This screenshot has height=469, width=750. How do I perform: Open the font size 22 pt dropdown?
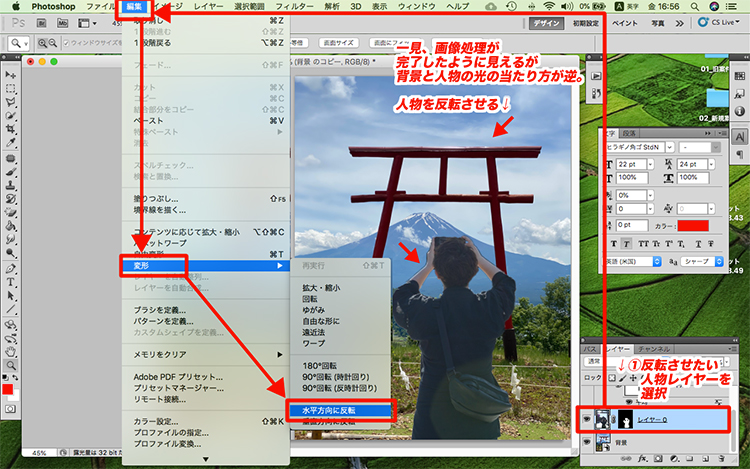(651, 164)
